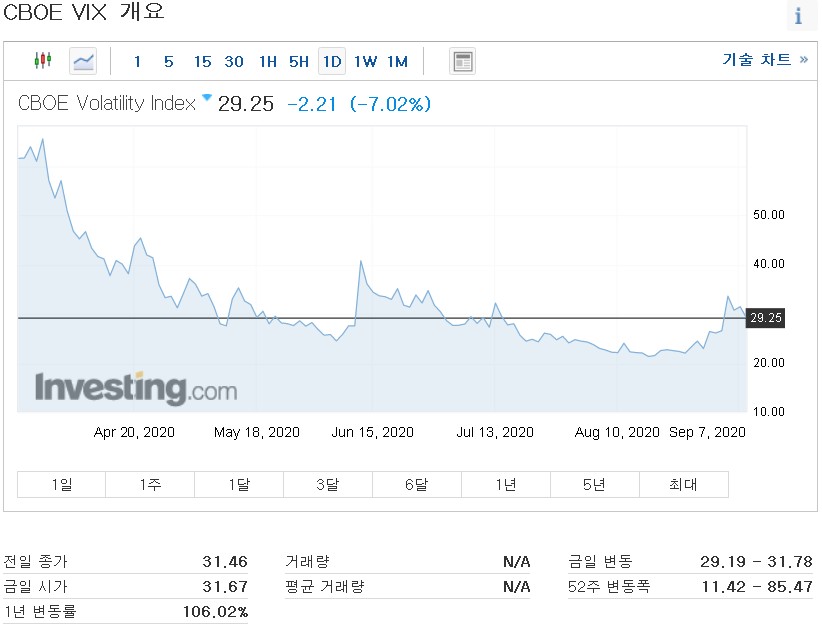Click the 1년 변동률 value 106.02%
This screenshot has height=635, width=822.
(x=215, y=611)
